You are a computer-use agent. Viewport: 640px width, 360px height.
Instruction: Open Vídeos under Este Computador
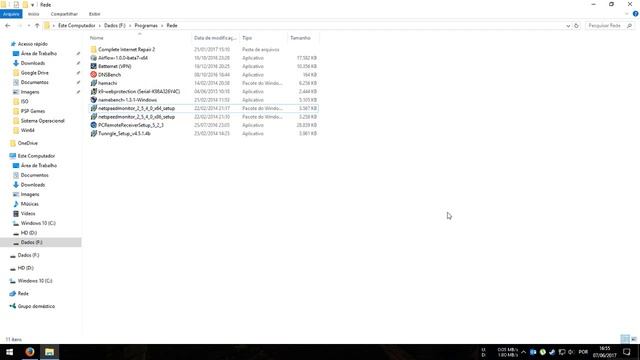click(28, 213)
